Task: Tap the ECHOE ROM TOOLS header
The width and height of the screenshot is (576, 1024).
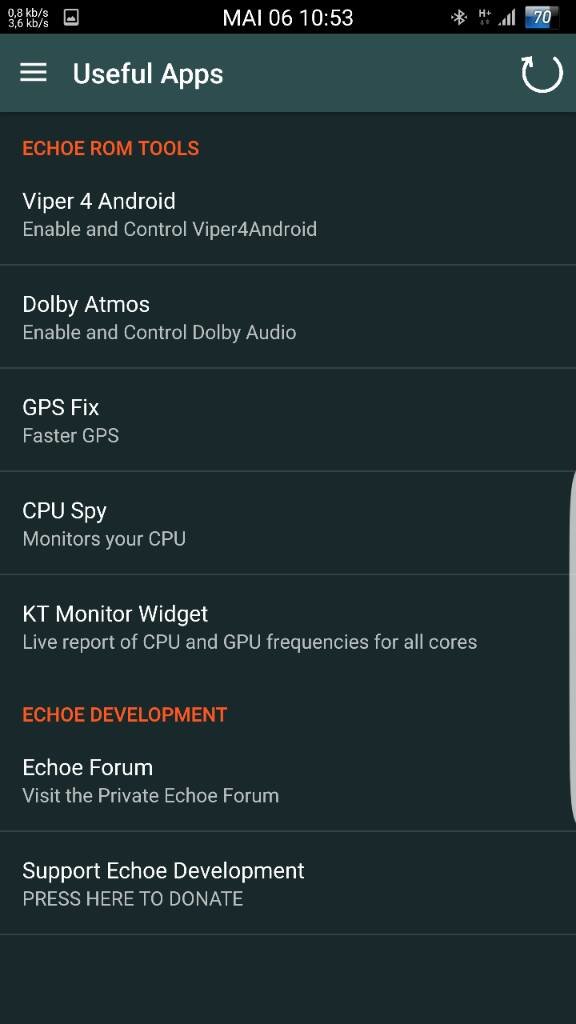Action: point(110,148)
